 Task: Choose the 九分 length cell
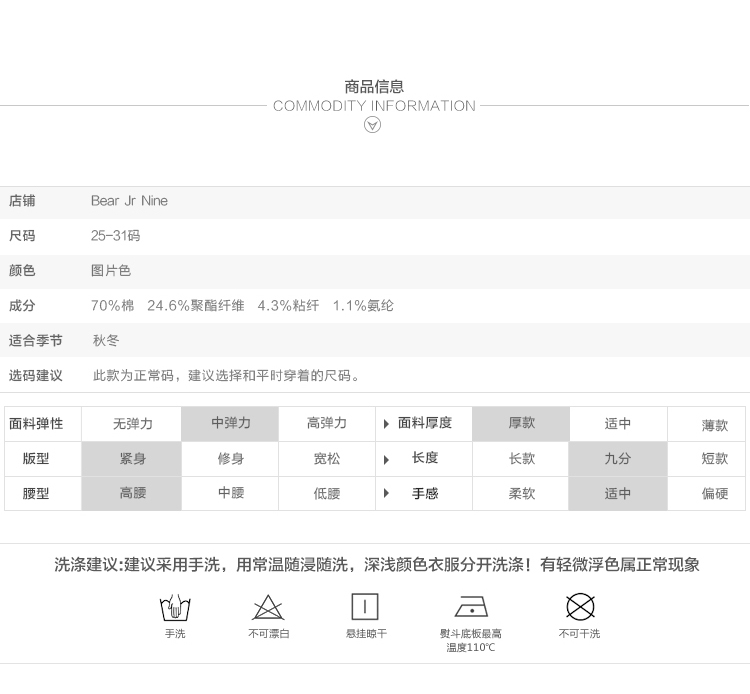click(617, 459)
